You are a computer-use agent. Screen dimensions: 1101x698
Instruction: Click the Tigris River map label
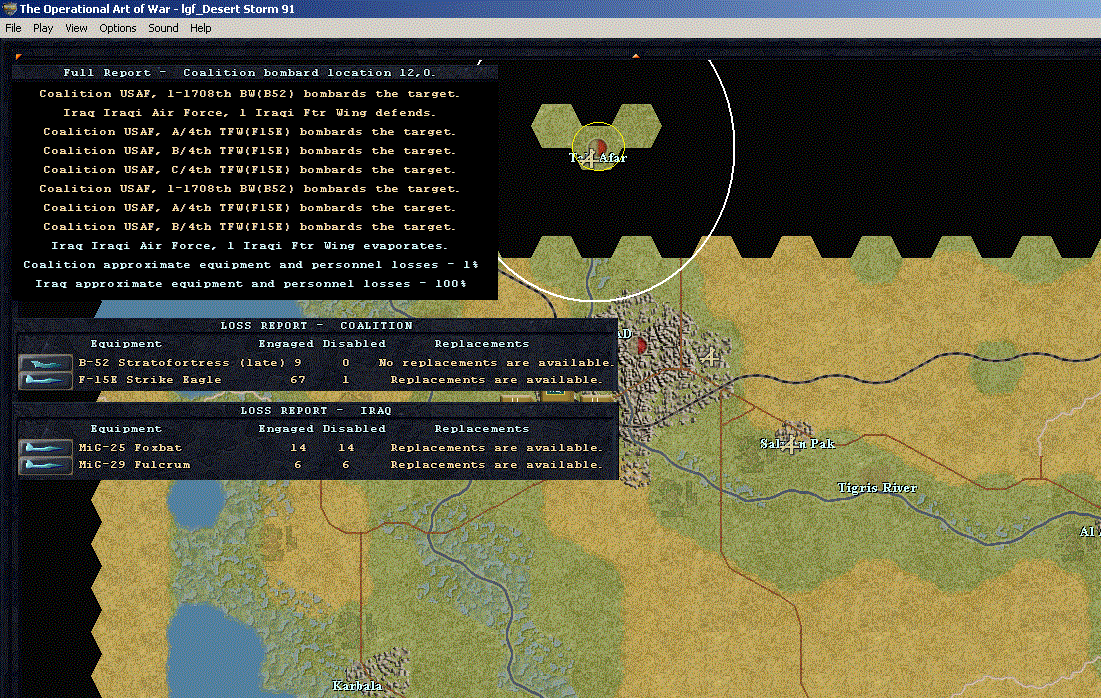click(877, 488)
